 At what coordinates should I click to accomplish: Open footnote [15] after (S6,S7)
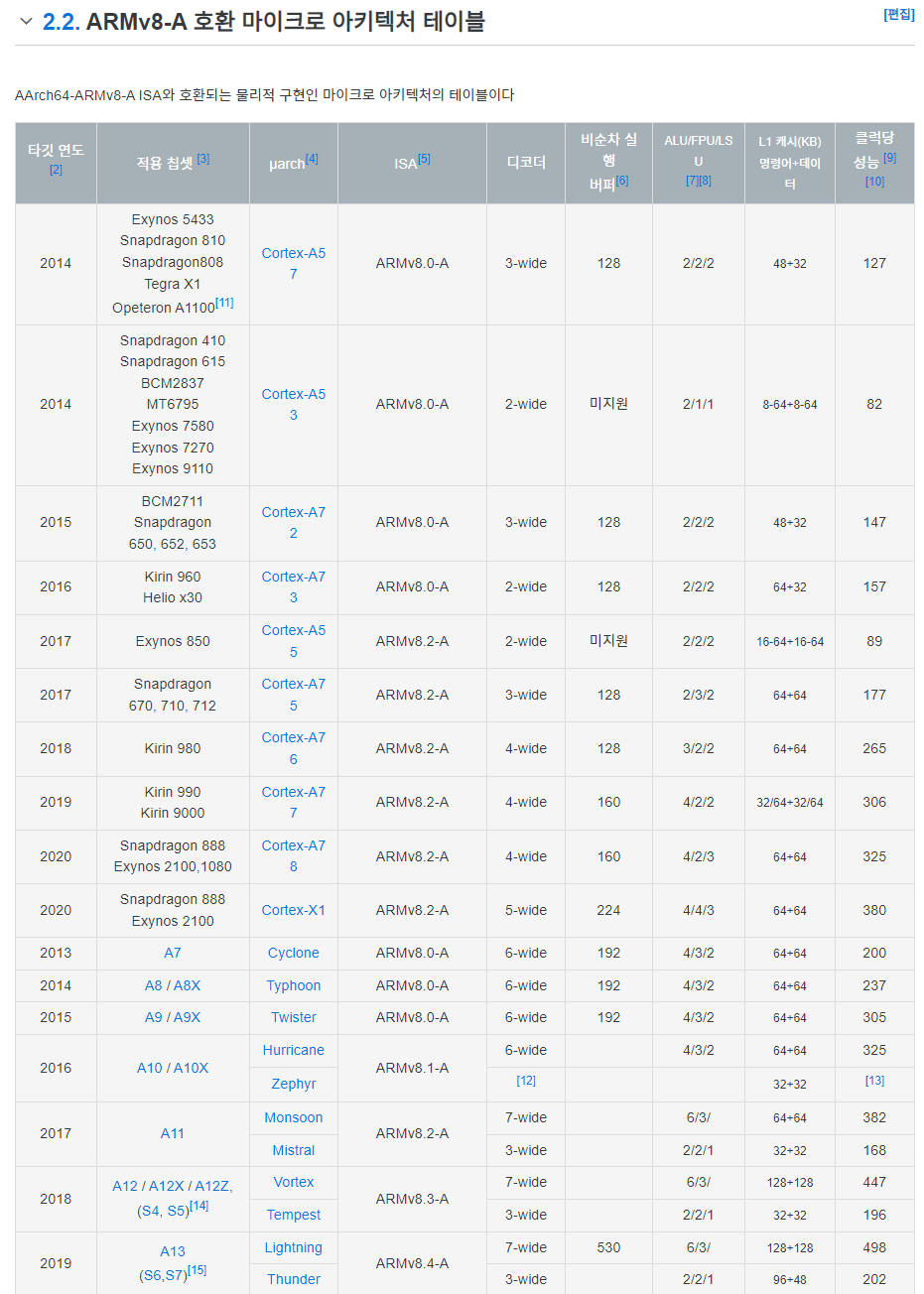(x=198, y=1270)
